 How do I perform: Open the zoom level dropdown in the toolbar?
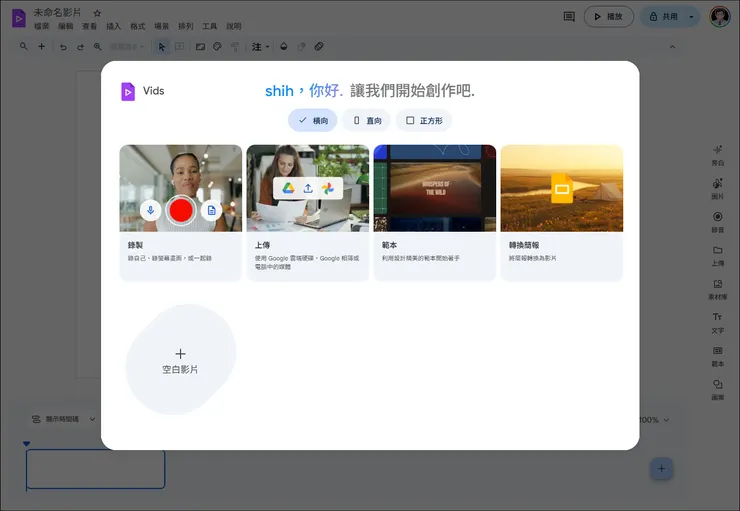126,47
